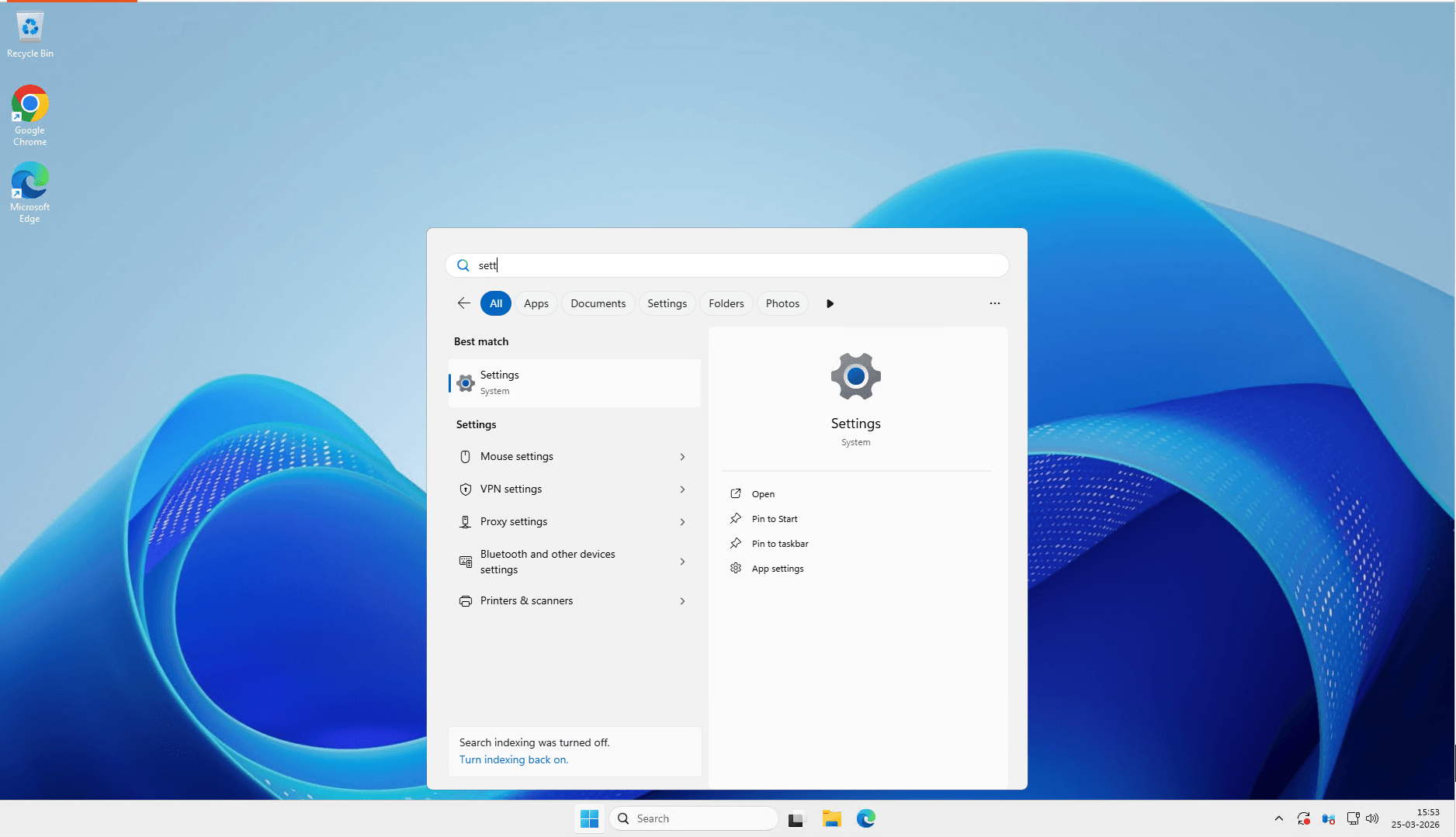Launch Microsoft Edge from the taskbar
Viewport: 1456px width, 837px height.
[866, 818]
